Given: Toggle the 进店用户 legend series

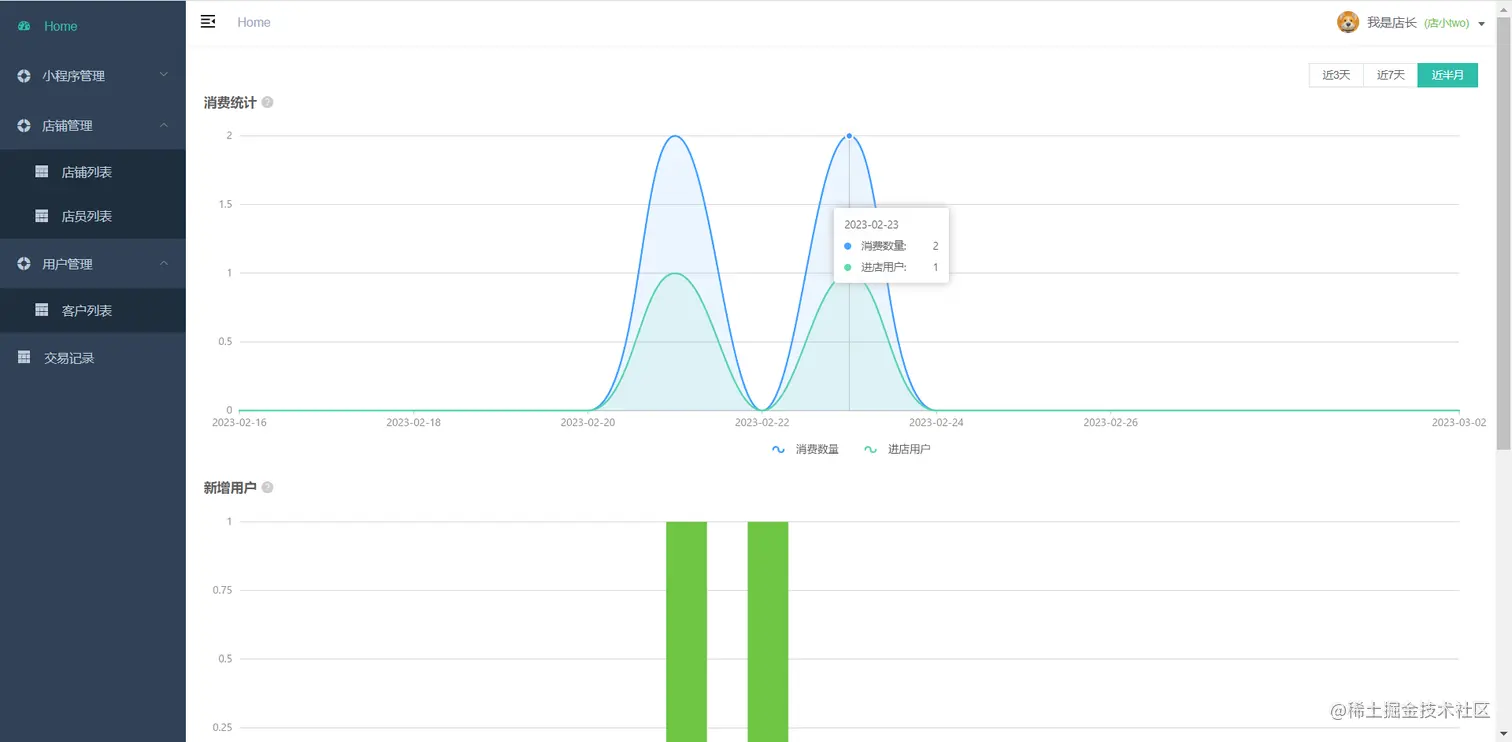Looking at the screenshot, I should (x=897, y=449).
